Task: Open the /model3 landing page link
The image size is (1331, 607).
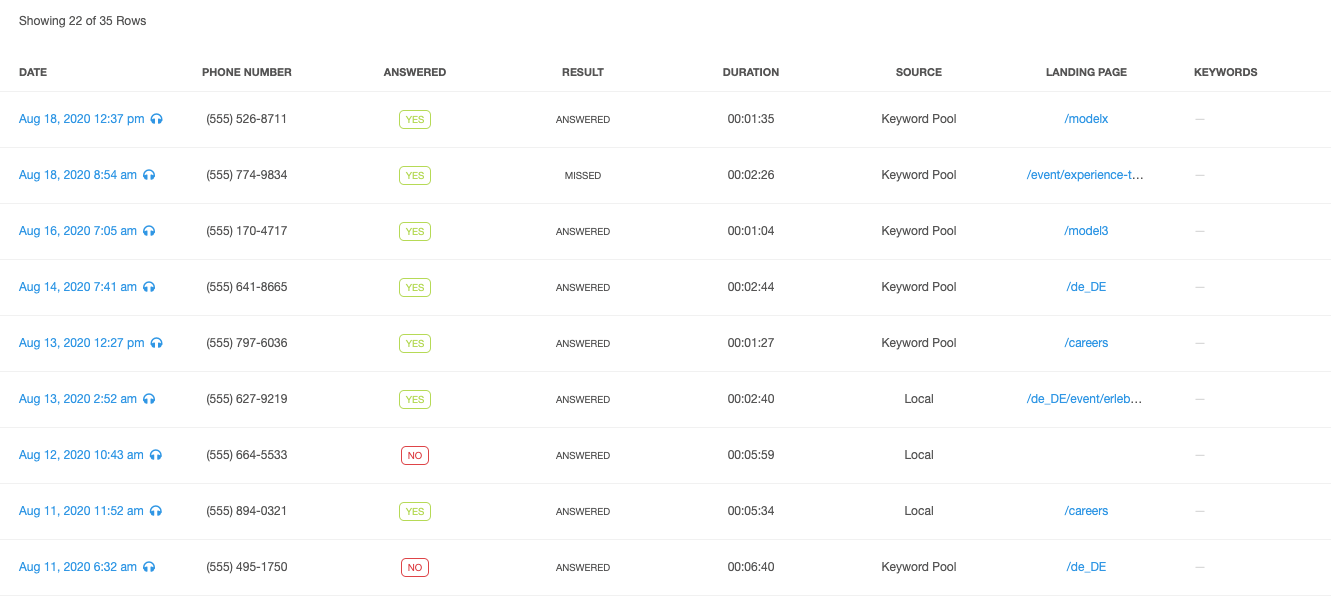Action: click(1086, 231)
